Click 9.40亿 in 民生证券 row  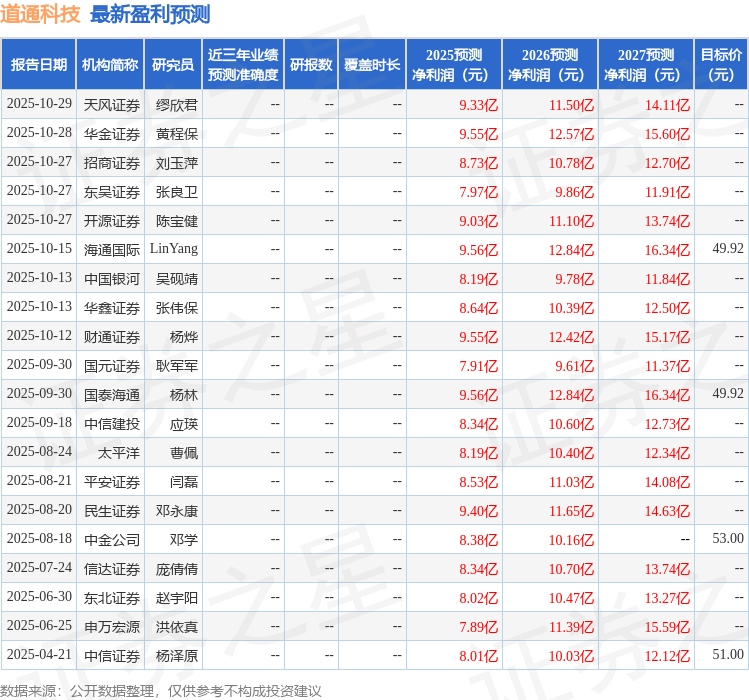click(479, 511)
